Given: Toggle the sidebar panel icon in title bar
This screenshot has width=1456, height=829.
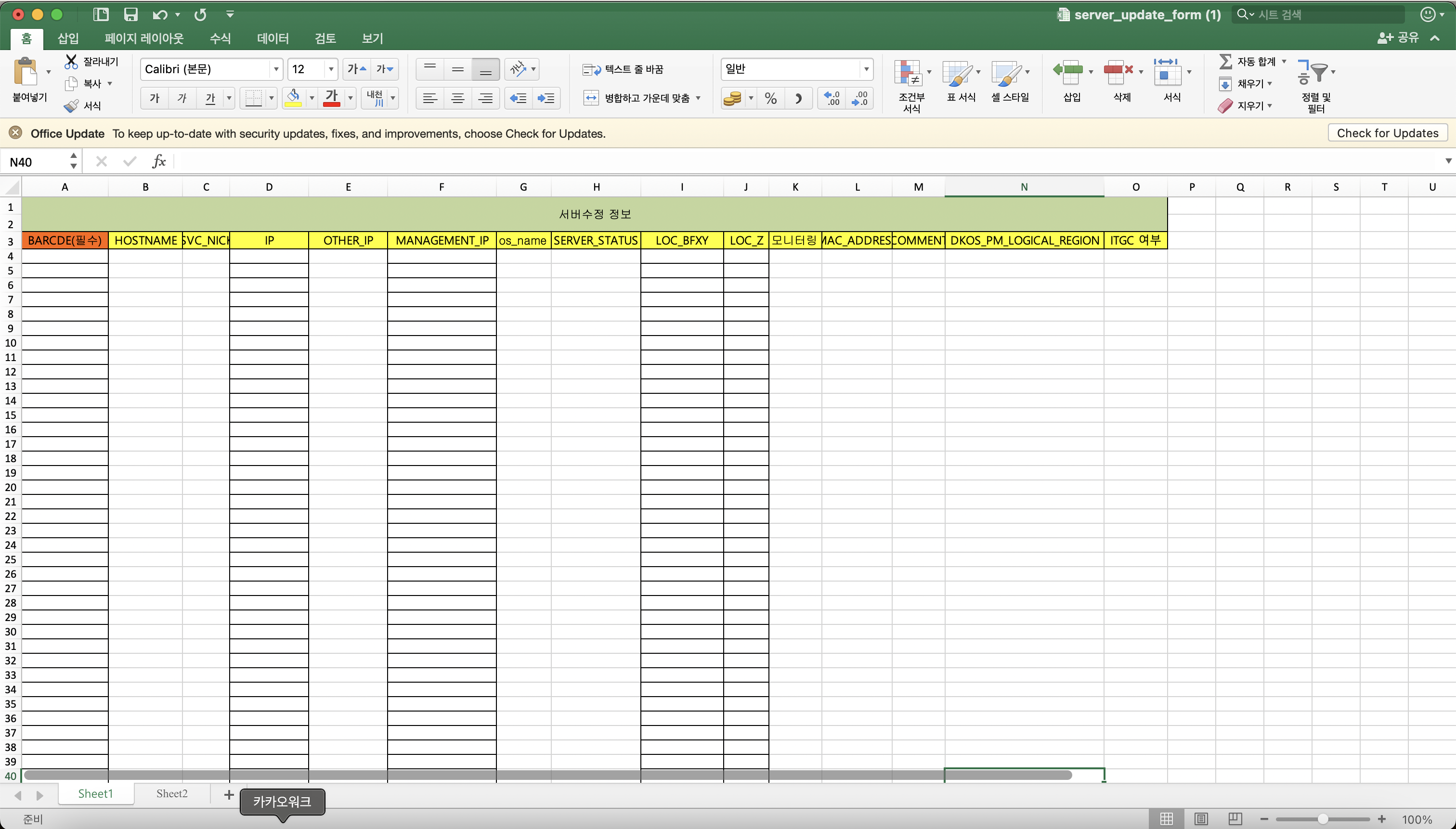Looking at the screenshot, I should (101, 14).
